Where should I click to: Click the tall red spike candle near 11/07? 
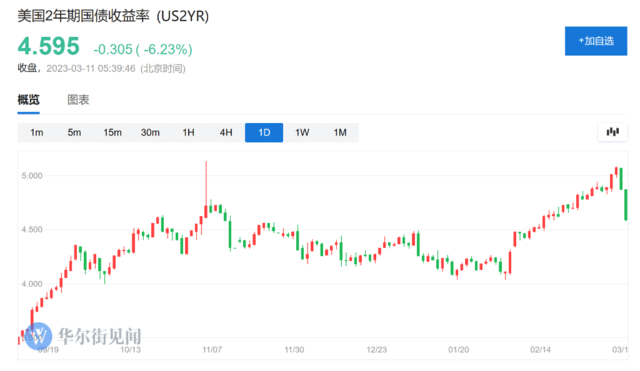click(206, 190)
